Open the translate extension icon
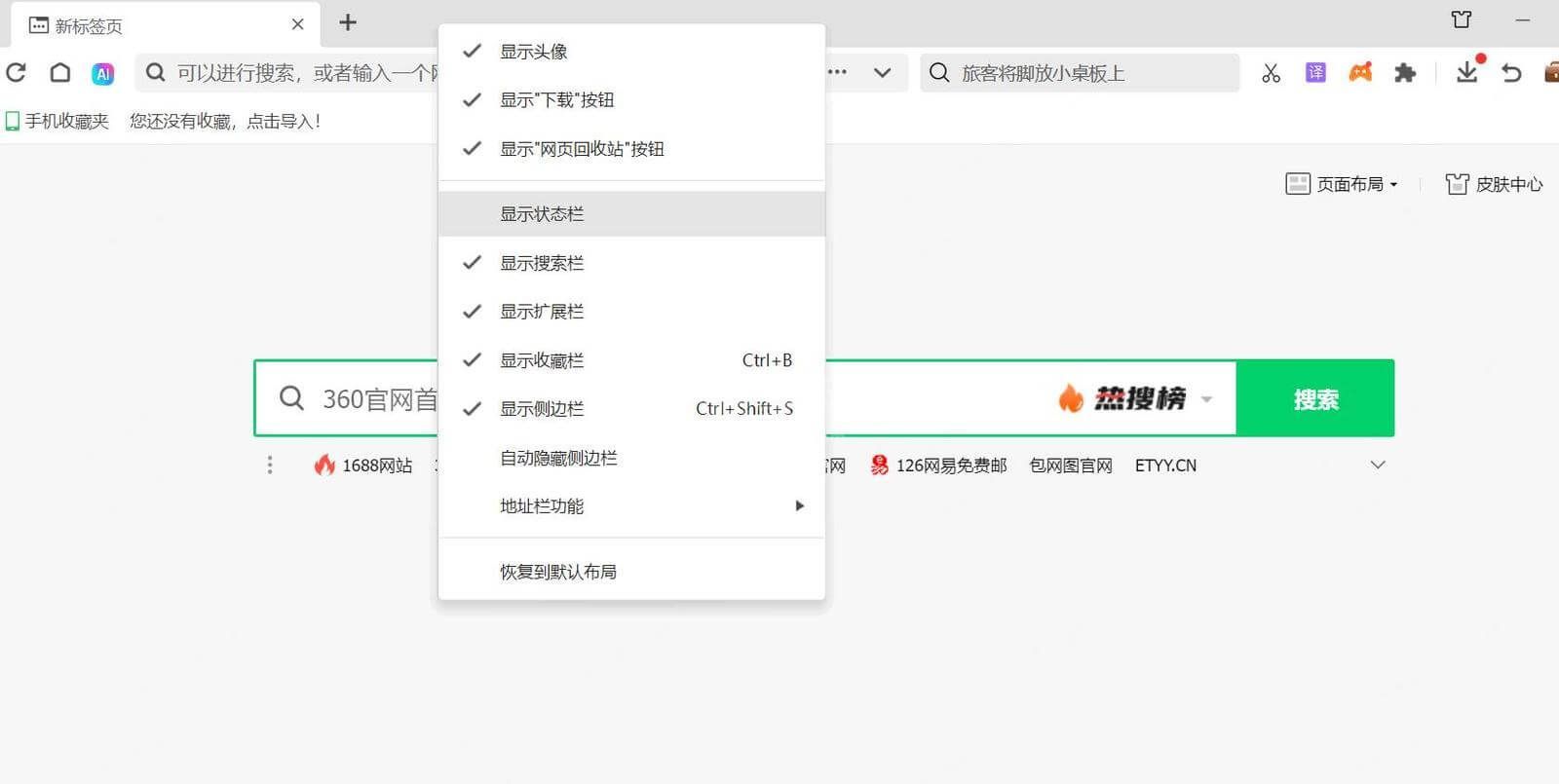Image resolution: width=1559 pixels, height=784 pixels. point(1315,72)
